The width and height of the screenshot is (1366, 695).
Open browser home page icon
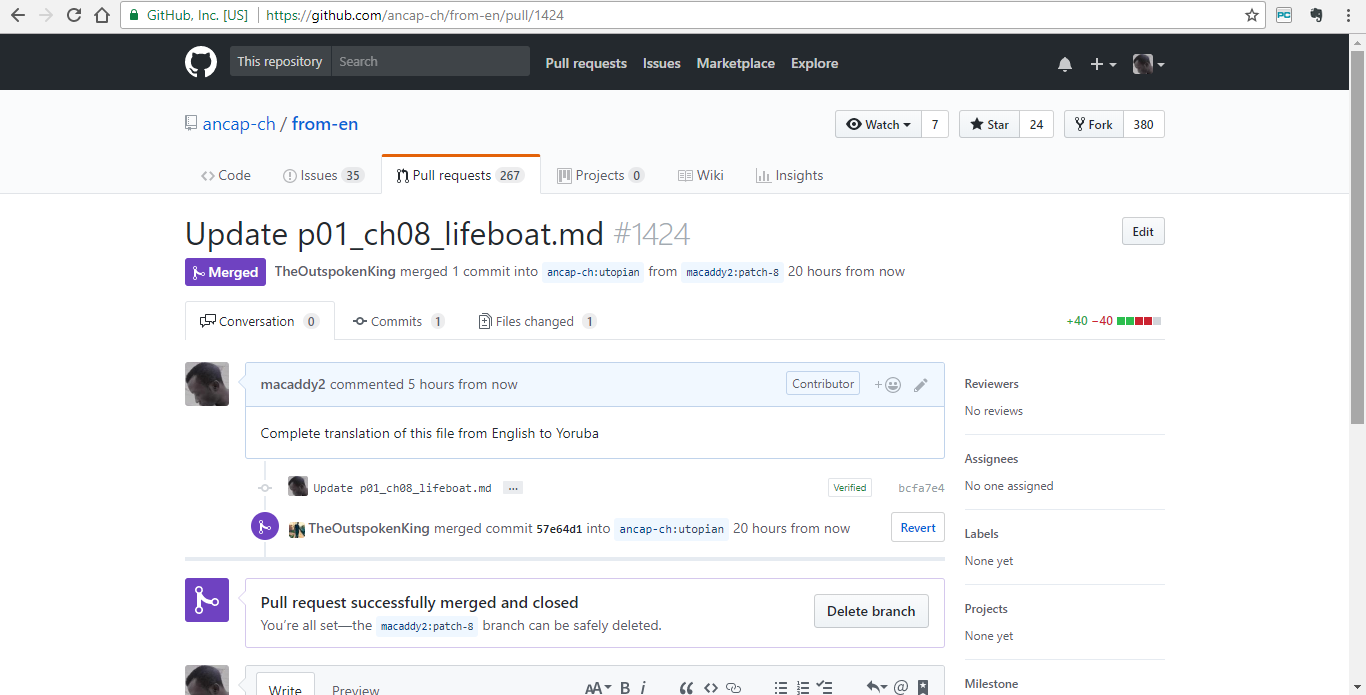click(102, 15)
